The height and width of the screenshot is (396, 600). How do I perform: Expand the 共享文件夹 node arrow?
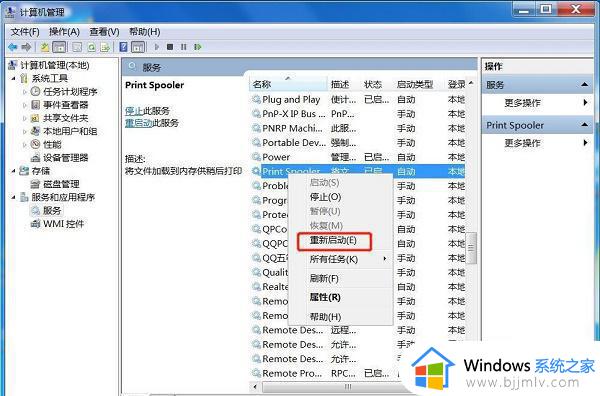click(x=25, y=118)
